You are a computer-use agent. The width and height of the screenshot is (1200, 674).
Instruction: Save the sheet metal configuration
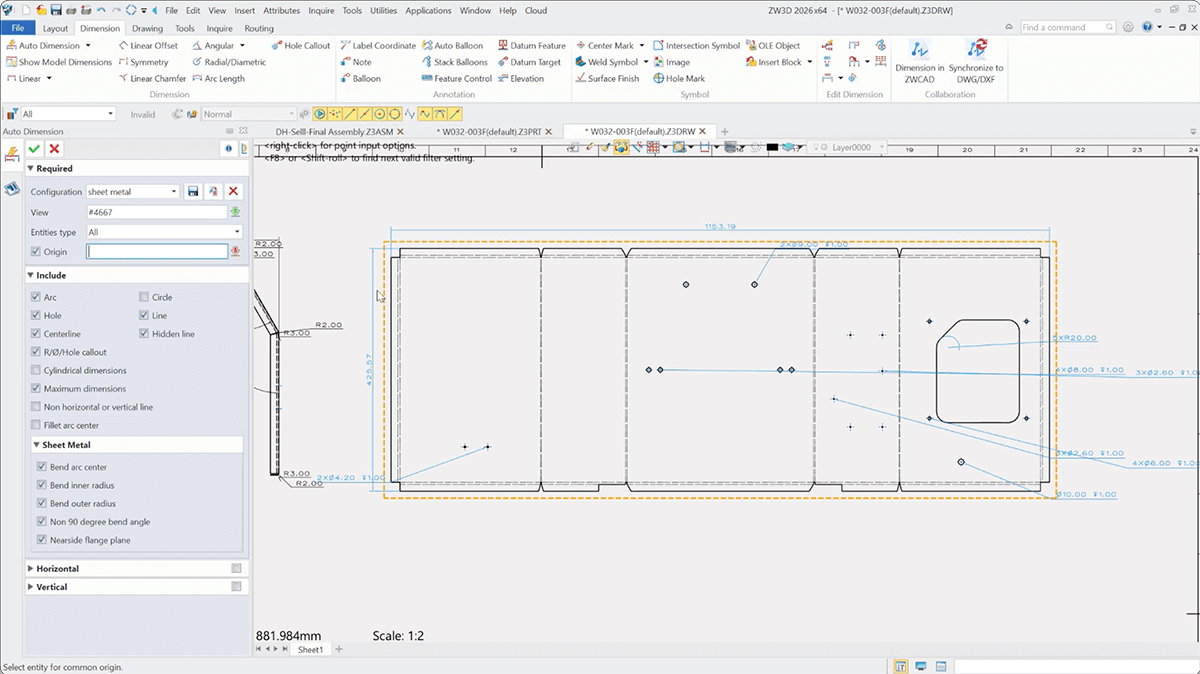[194, 192]
